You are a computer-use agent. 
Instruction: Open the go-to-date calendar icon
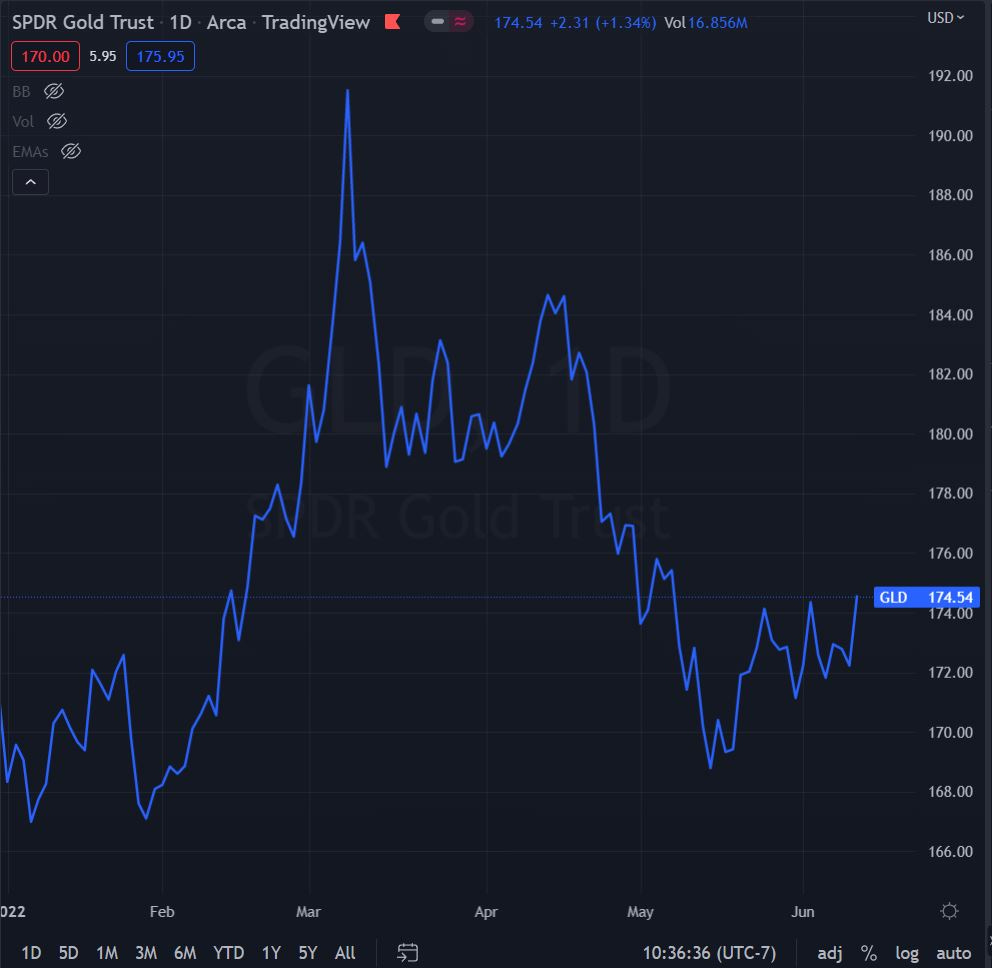point(407,953)
